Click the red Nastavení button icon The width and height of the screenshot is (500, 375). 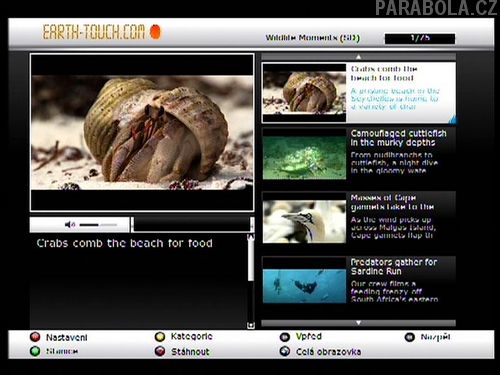point(35,337)
